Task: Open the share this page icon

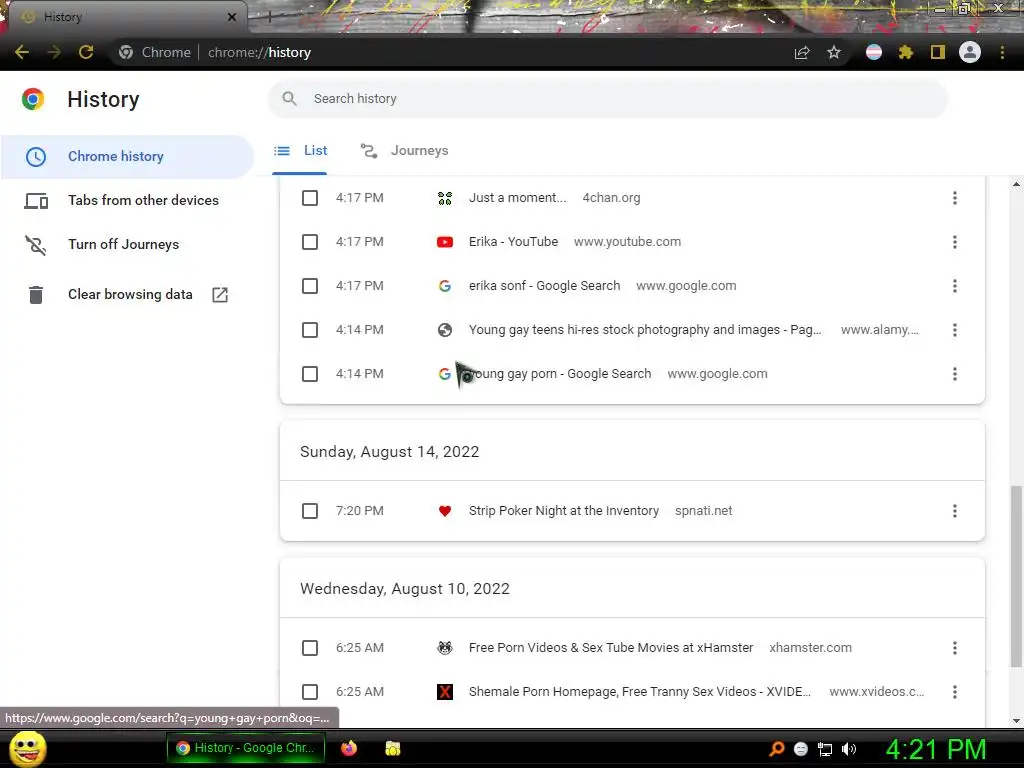Action: tap(802, 52)
